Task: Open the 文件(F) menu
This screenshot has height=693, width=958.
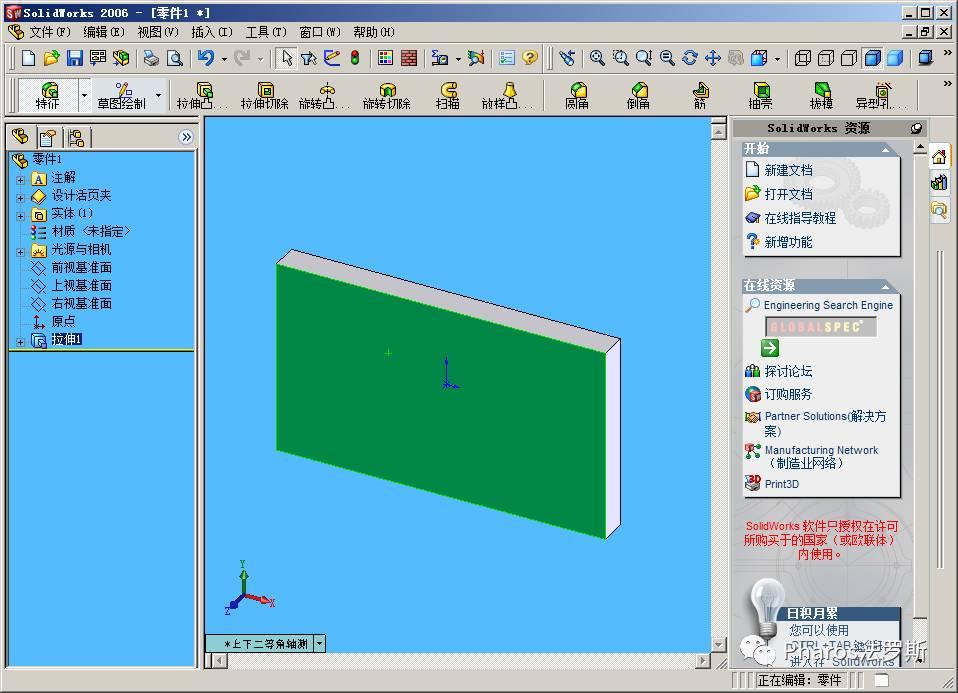Action: click(50, 32)
